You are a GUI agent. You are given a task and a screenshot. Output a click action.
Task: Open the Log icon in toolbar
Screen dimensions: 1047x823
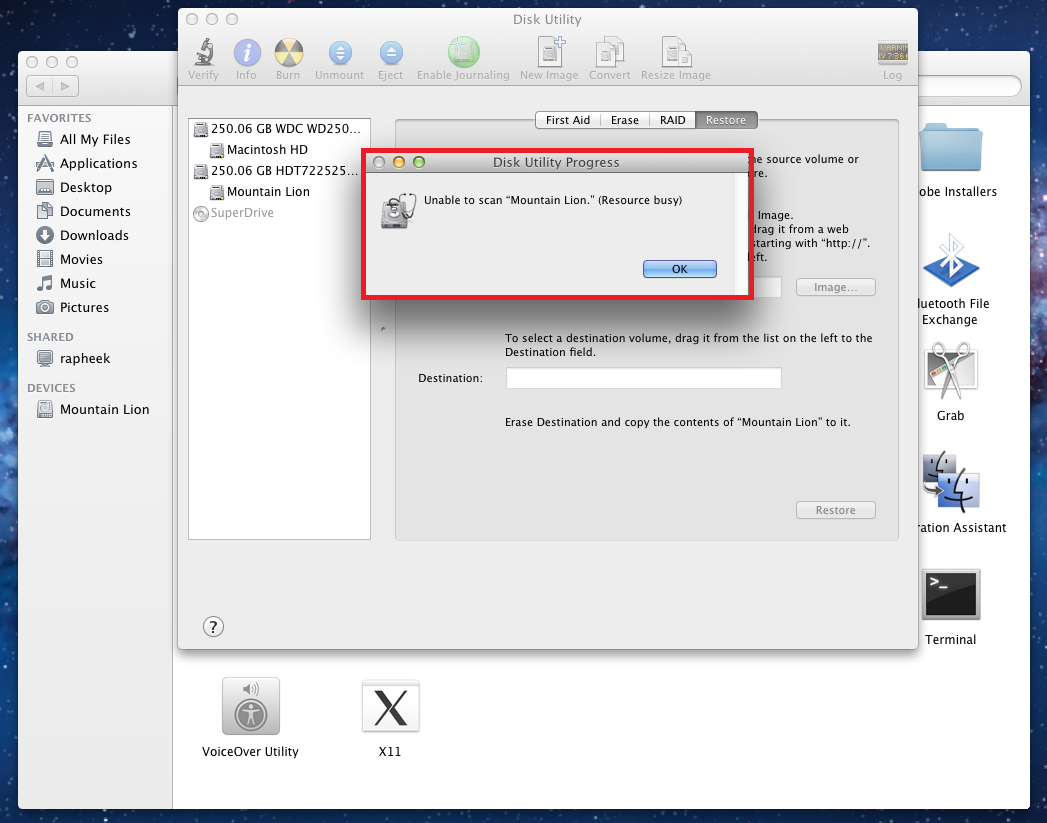point(892,53)
